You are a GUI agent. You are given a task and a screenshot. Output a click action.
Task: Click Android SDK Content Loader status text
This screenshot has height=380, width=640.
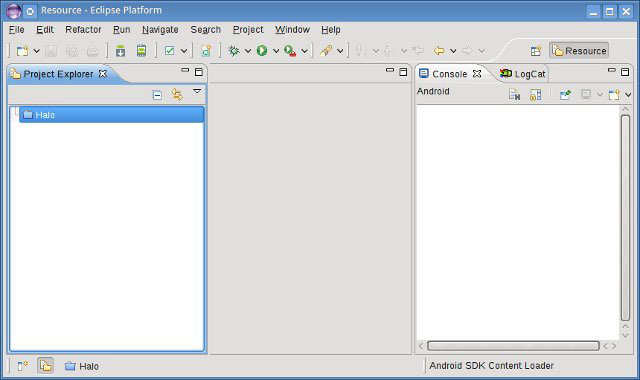pyautogui.click(x=491, y=366)
